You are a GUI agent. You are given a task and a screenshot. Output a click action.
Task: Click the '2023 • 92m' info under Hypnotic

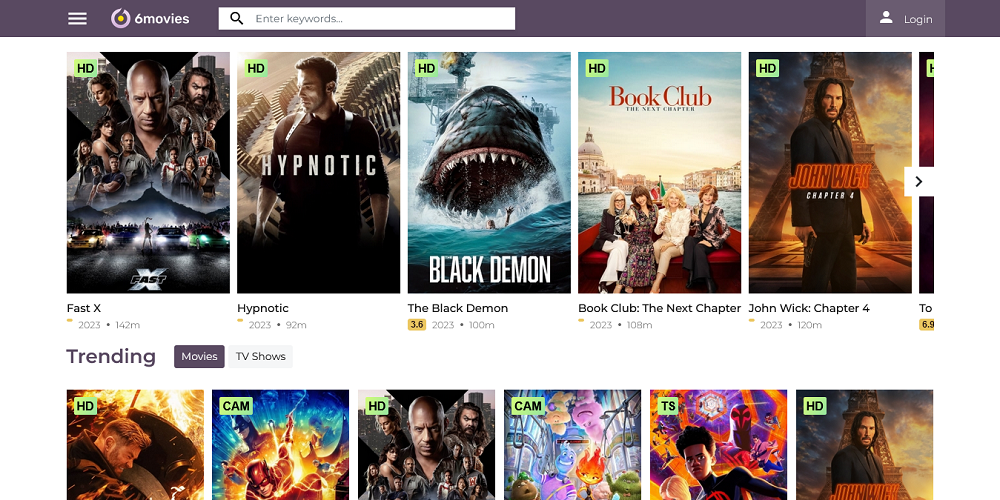277,325
